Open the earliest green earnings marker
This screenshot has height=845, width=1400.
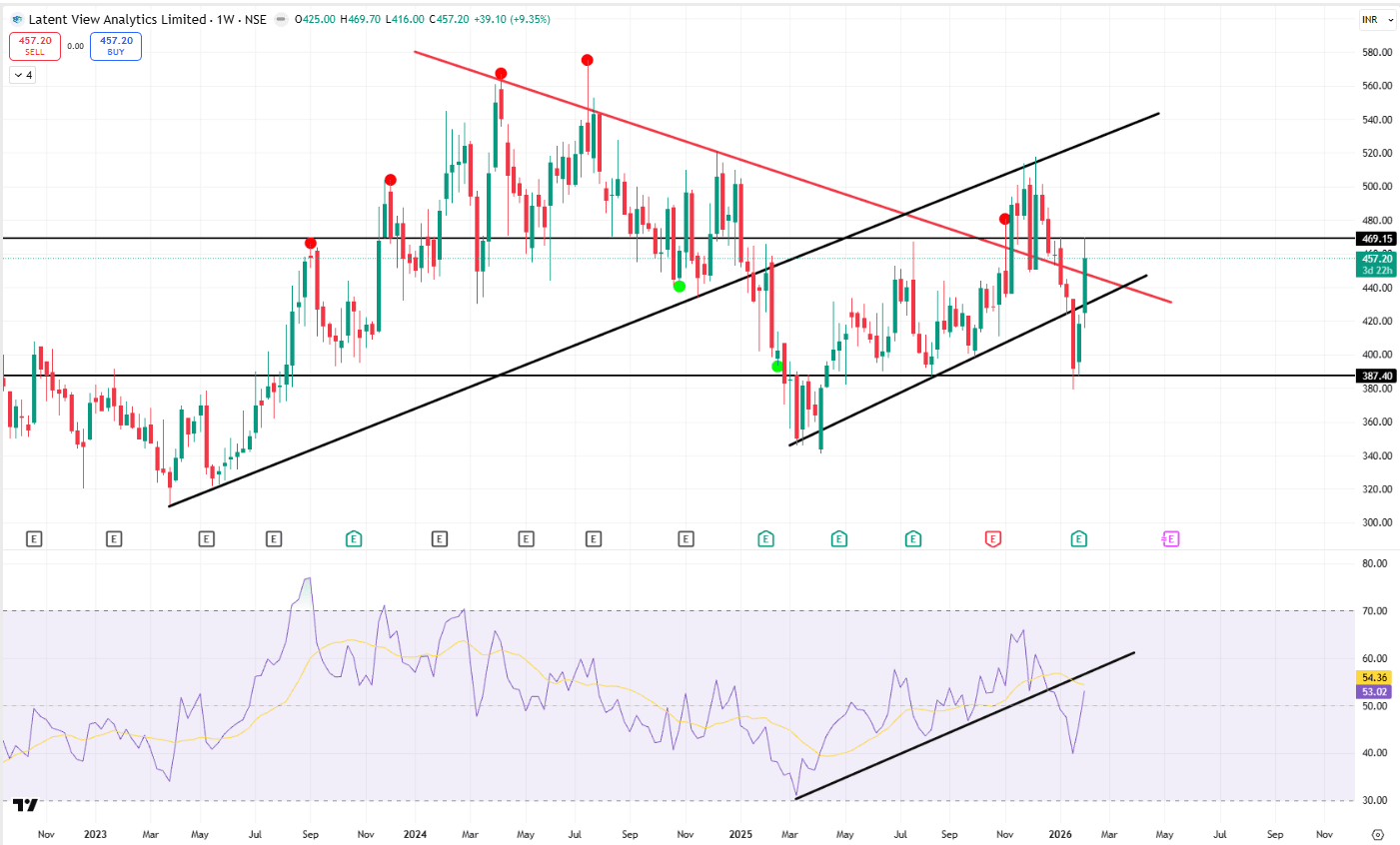(x=353, y=539)
